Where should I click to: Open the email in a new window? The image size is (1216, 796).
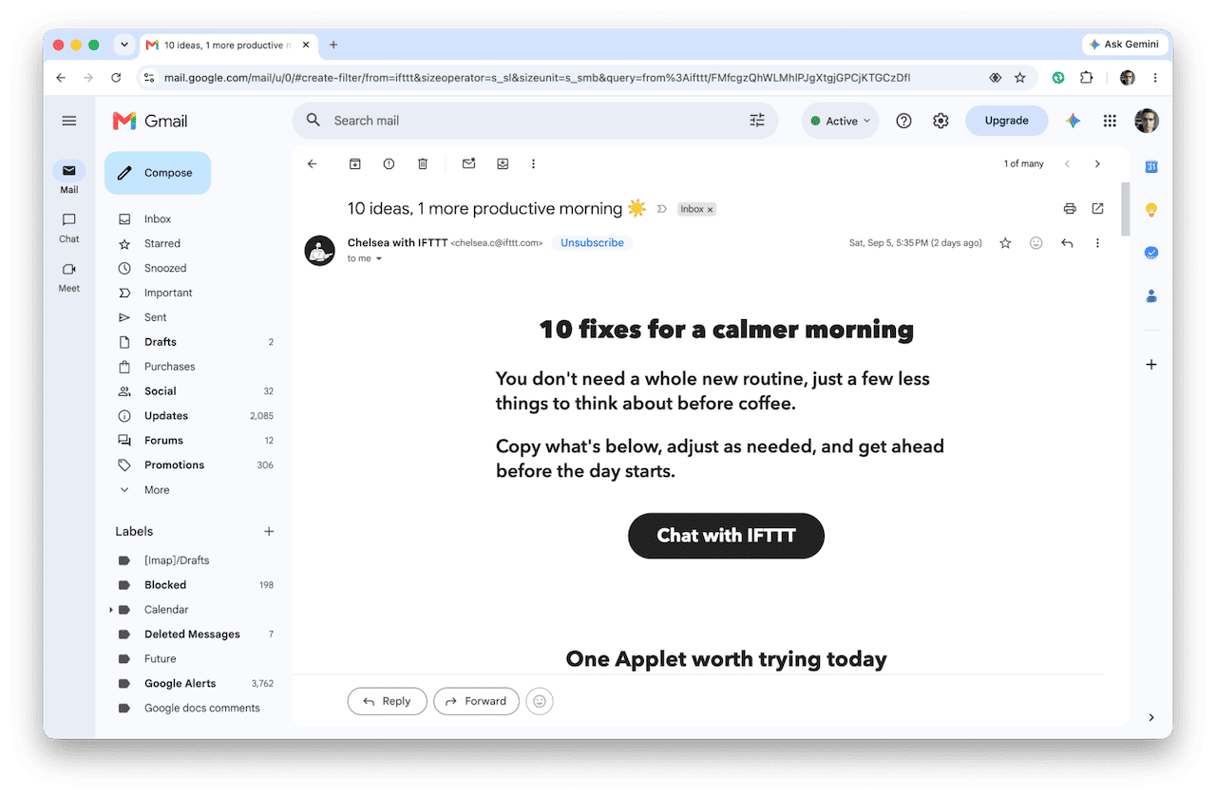pyautogui.click(x=1098, y=209)
